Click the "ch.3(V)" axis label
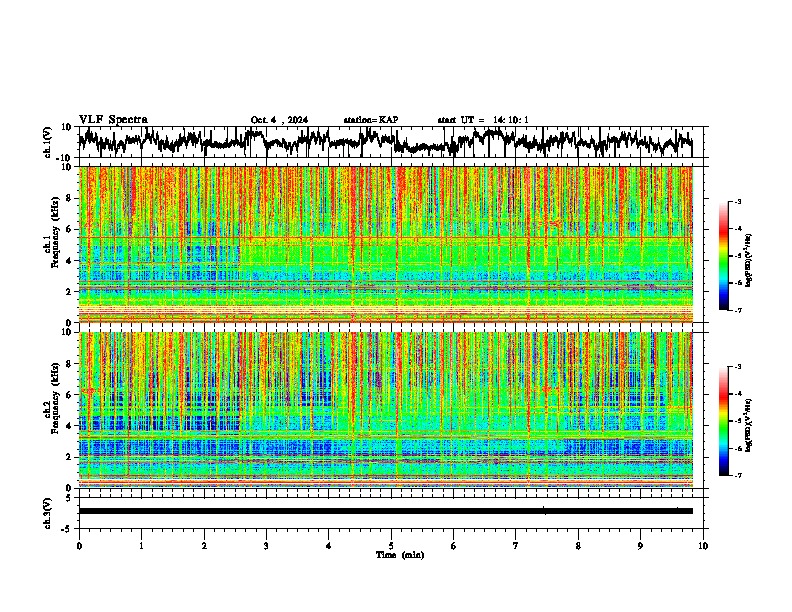The height and width of the screenshot is (612, 792). click(48, 514)
